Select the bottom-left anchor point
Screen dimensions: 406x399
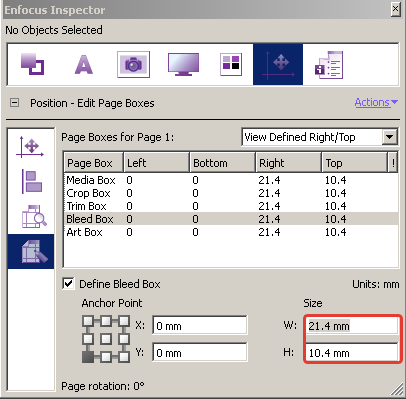(x=88, y=357)
